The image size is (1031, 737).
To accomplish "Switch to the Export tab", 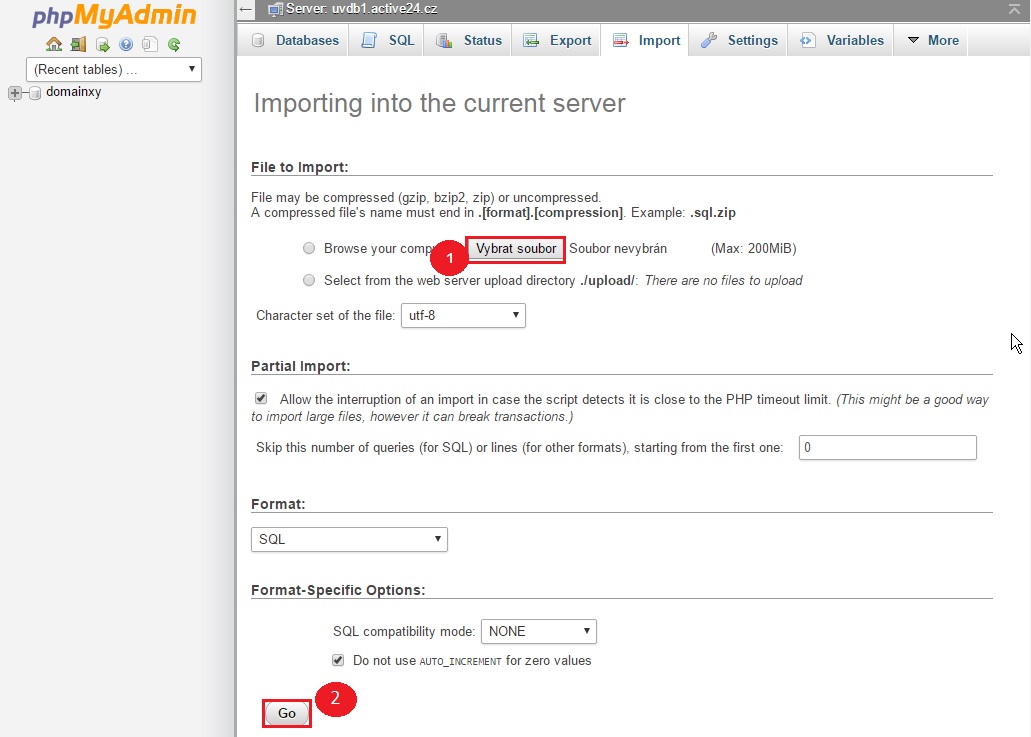I will (x=558, y=41).
